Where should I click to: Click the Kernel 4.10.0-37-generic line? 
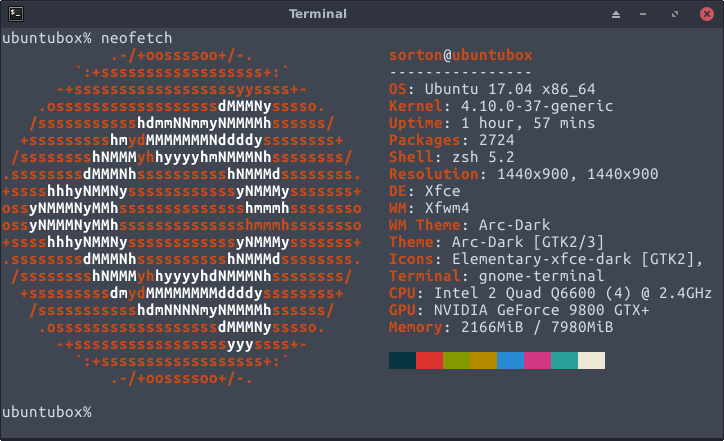pos(501,106)
